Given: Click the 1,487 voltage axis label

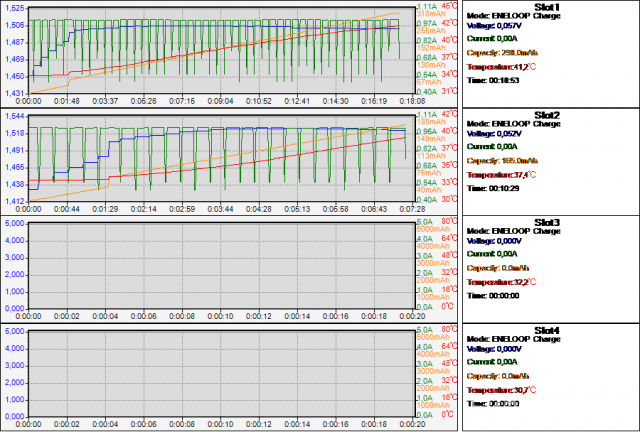Looking at the screenshot, I should click(x=14, y=42).
